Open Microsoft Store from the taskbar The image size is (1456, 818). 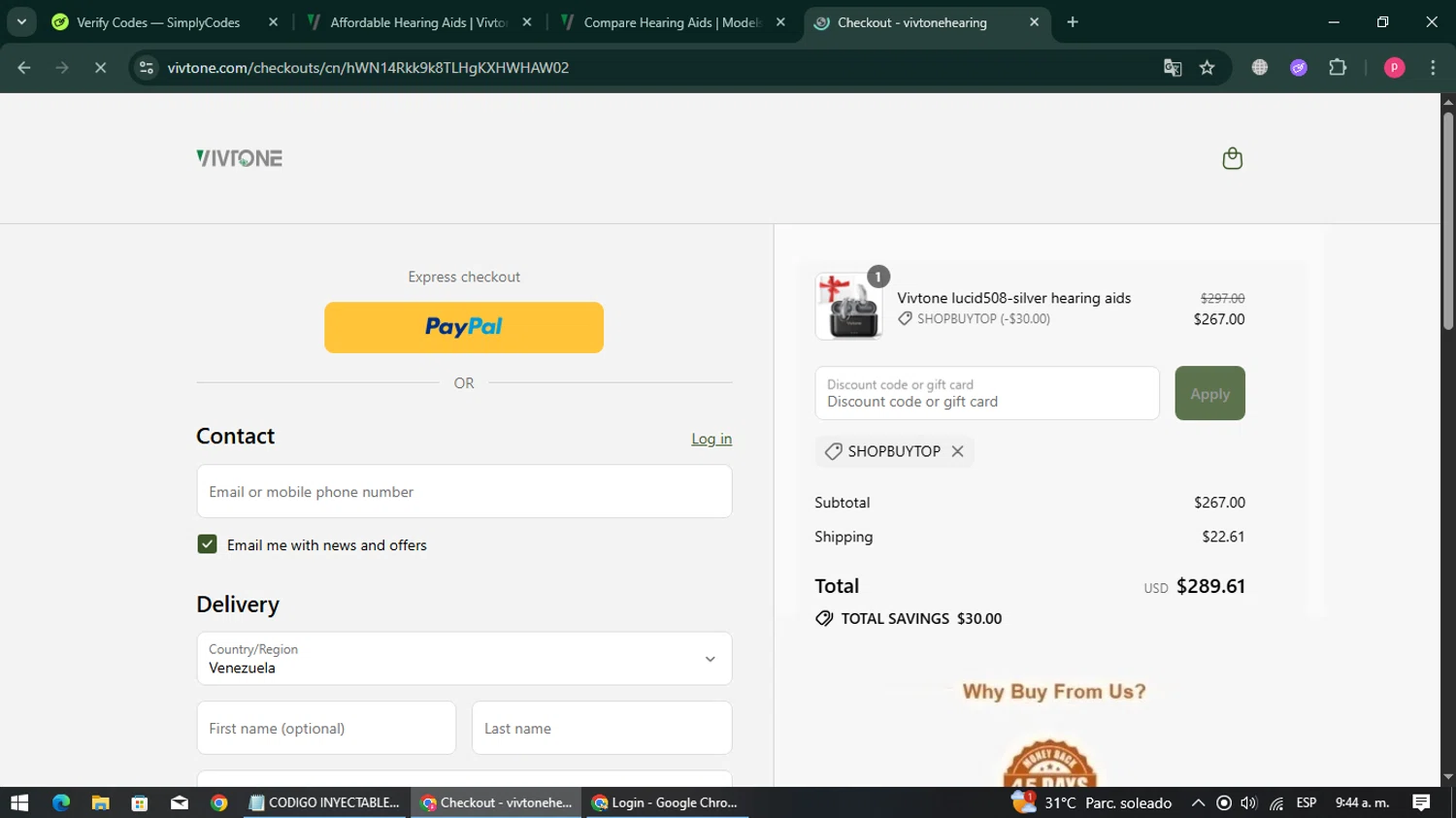[x=140, y=802]
